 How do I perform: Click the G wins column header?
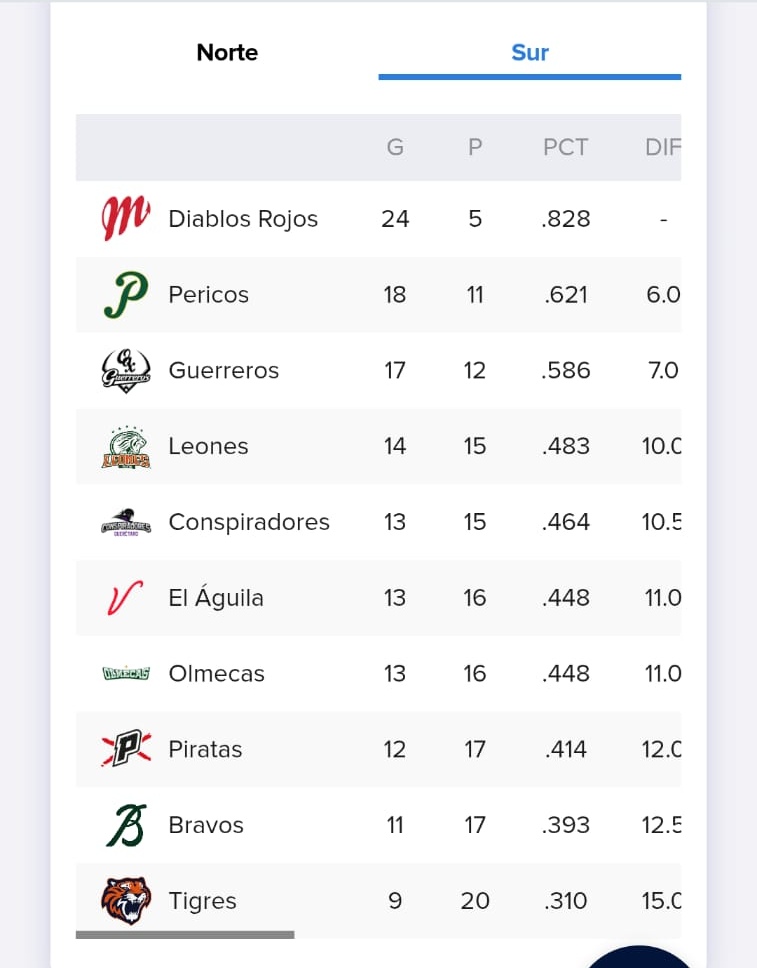pyautogui.click(x=395, y=147)
